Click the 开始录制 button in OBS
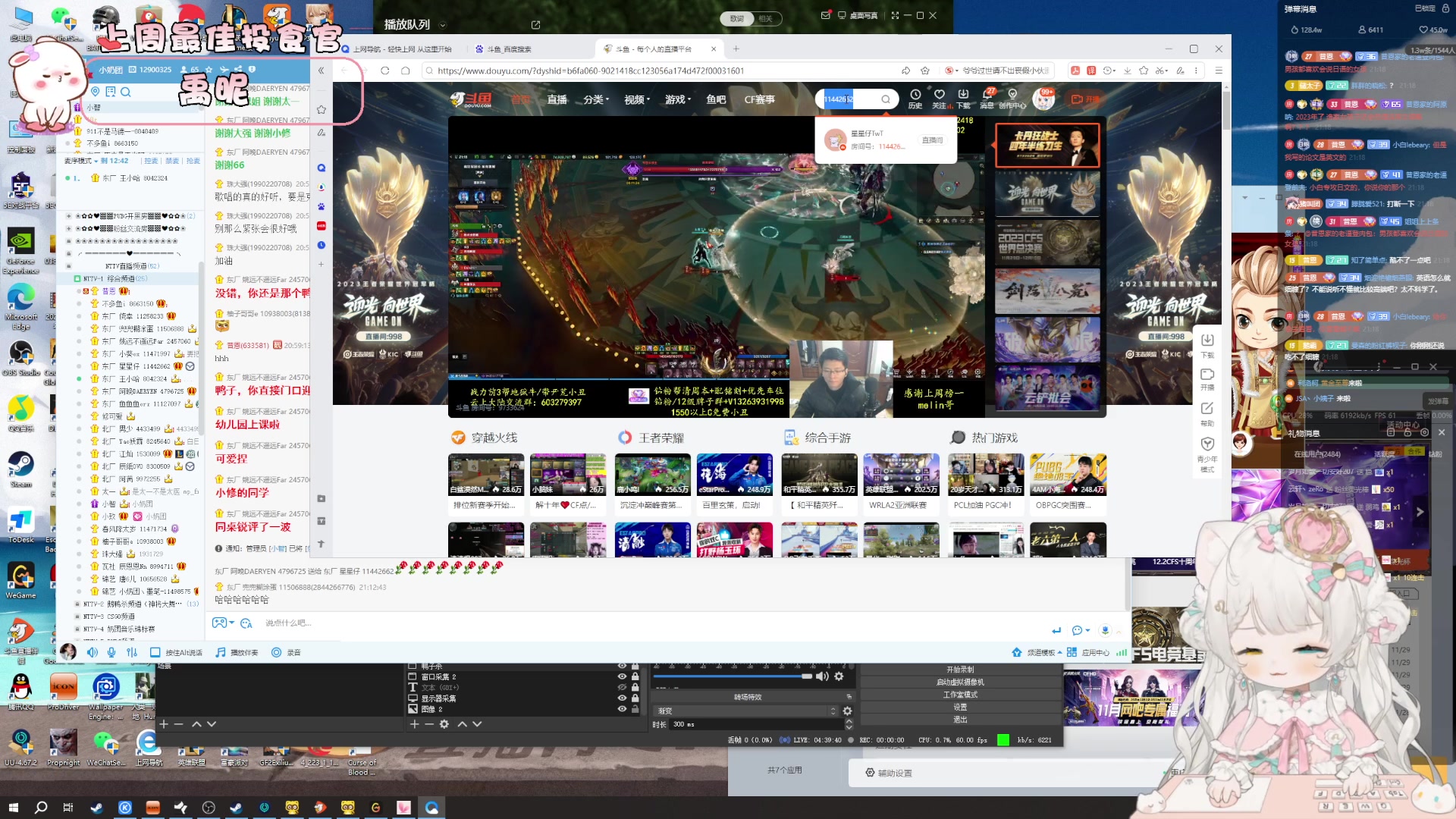 (960, 670)
